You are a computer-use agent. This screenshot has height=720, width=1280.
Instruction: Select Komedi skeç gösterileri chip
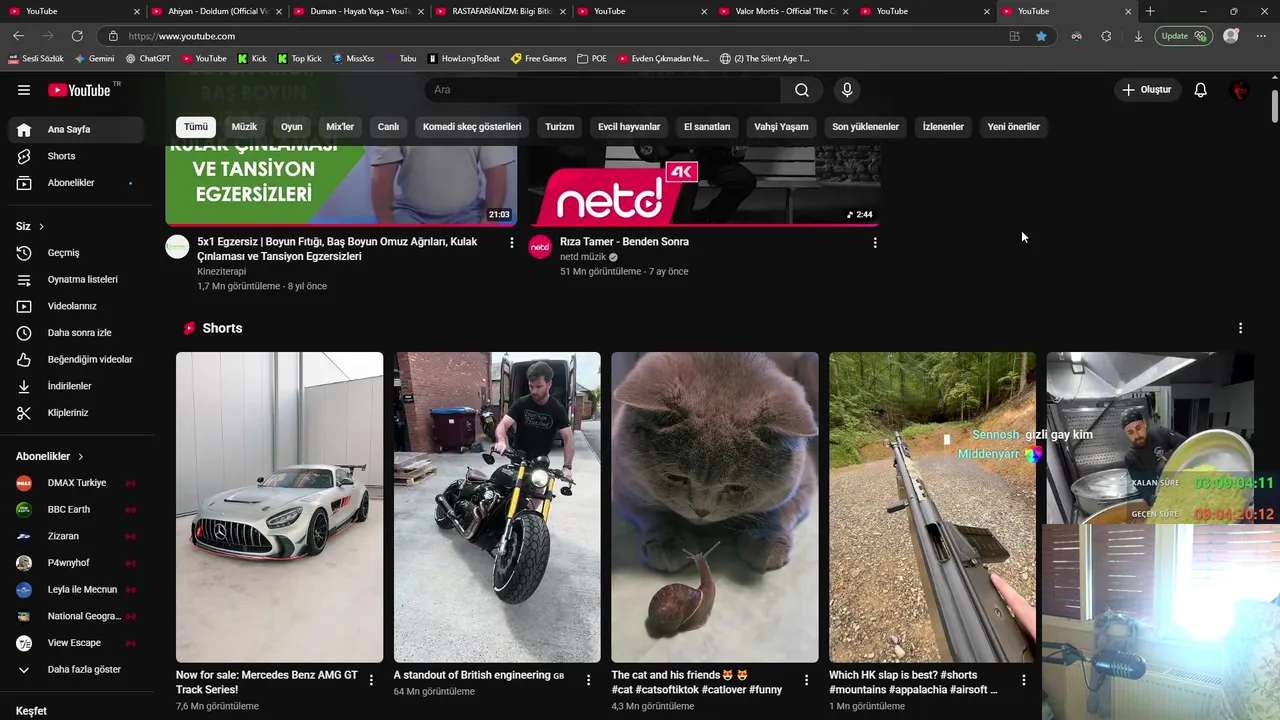[x=472, y=127]
